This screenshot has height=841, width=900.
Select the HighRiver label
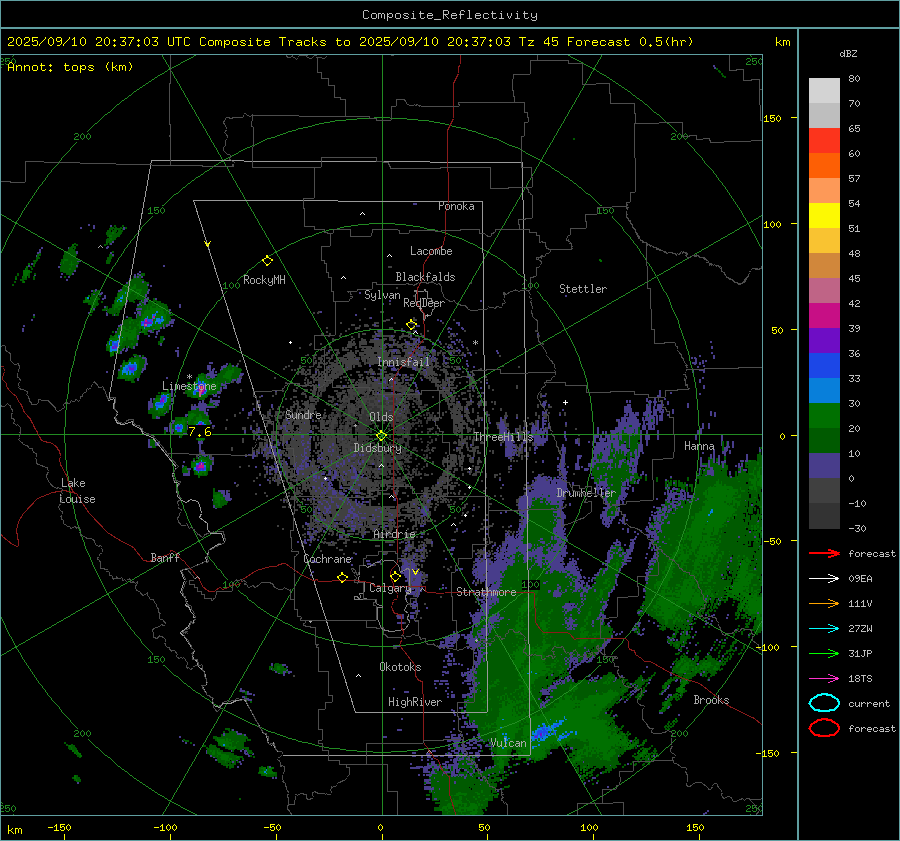415,702
